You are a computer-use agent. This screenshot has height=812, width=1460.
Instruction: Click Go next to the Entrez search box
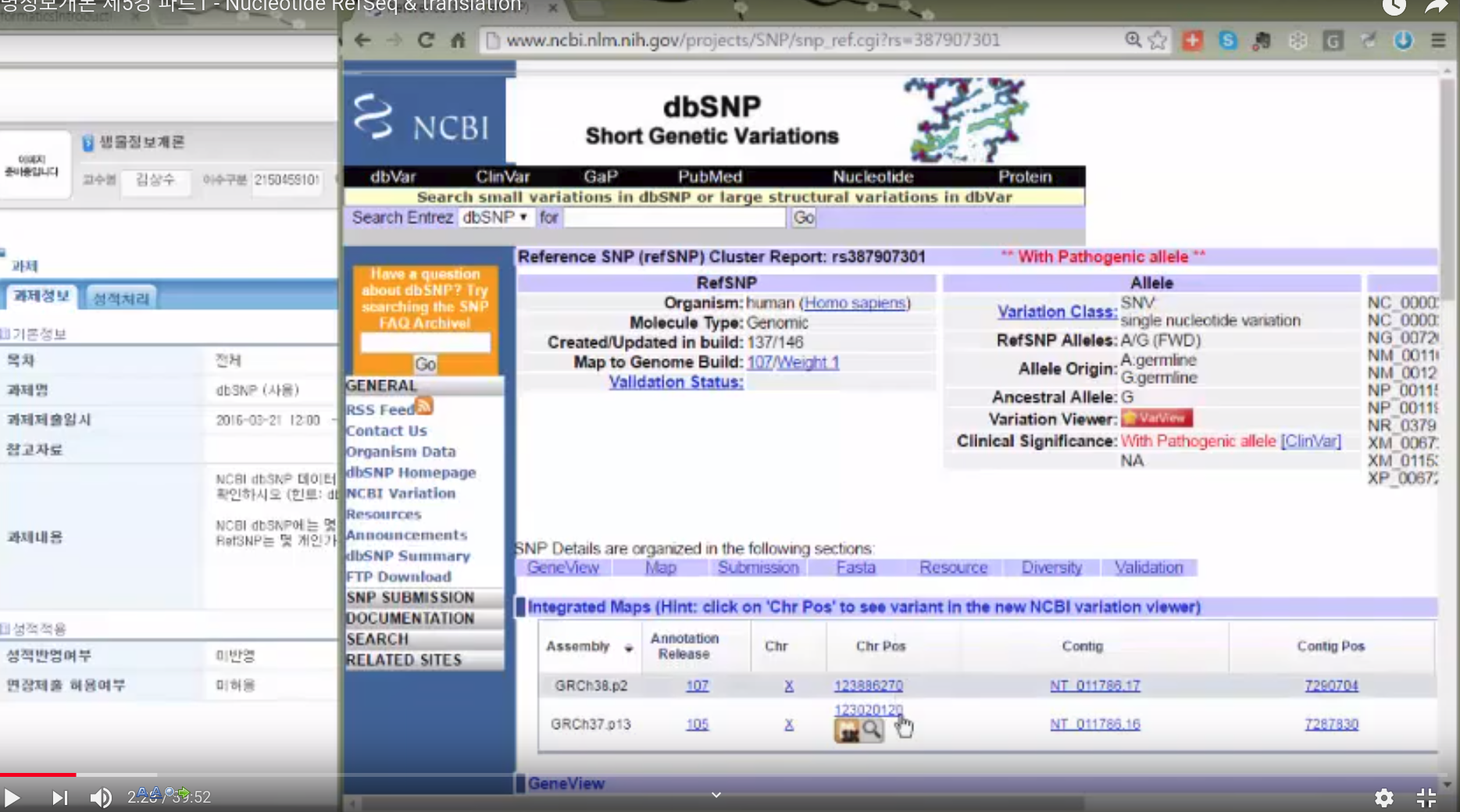pyautogui.click(x=804, y=218)
